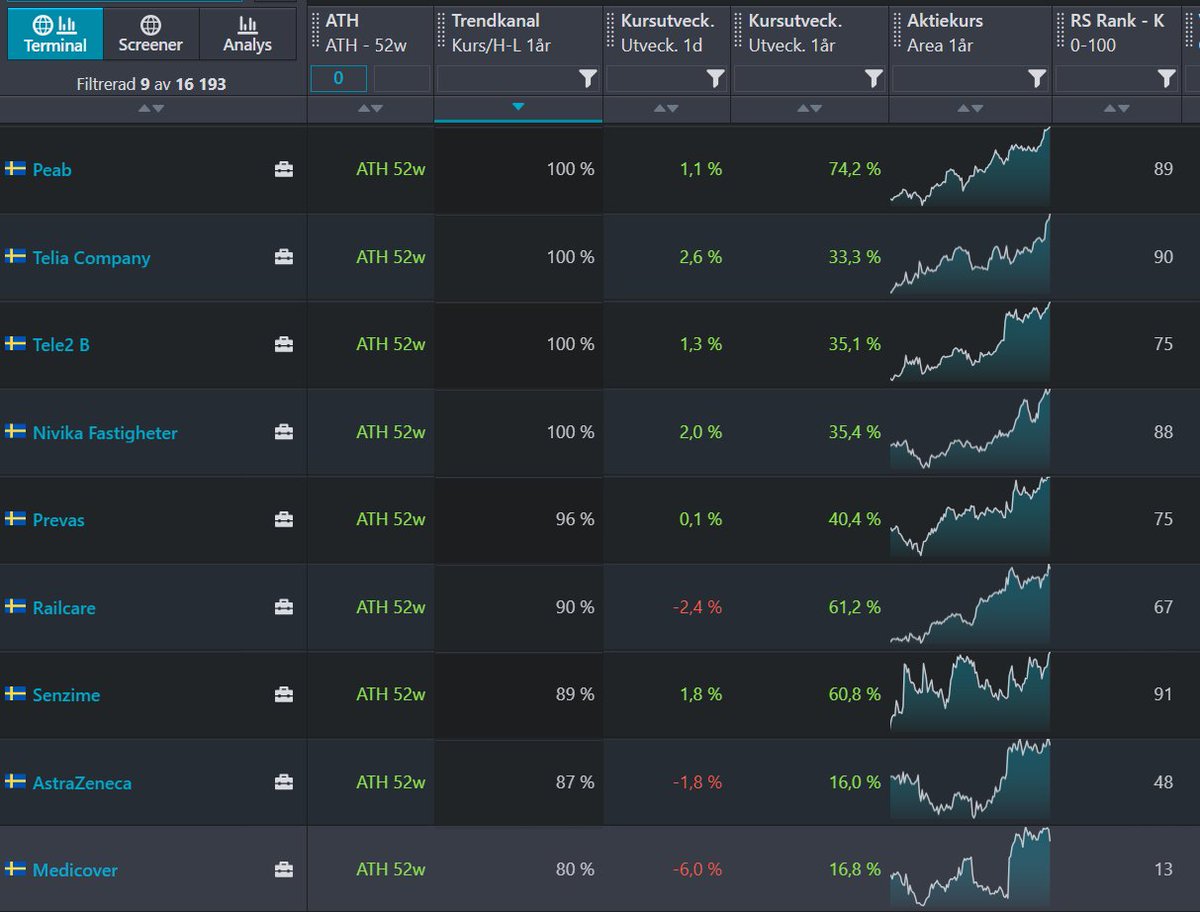Open the AstraZeneca stock link
The width and height of the screenshot is (1200, 912).
click(x=82, y=783)
